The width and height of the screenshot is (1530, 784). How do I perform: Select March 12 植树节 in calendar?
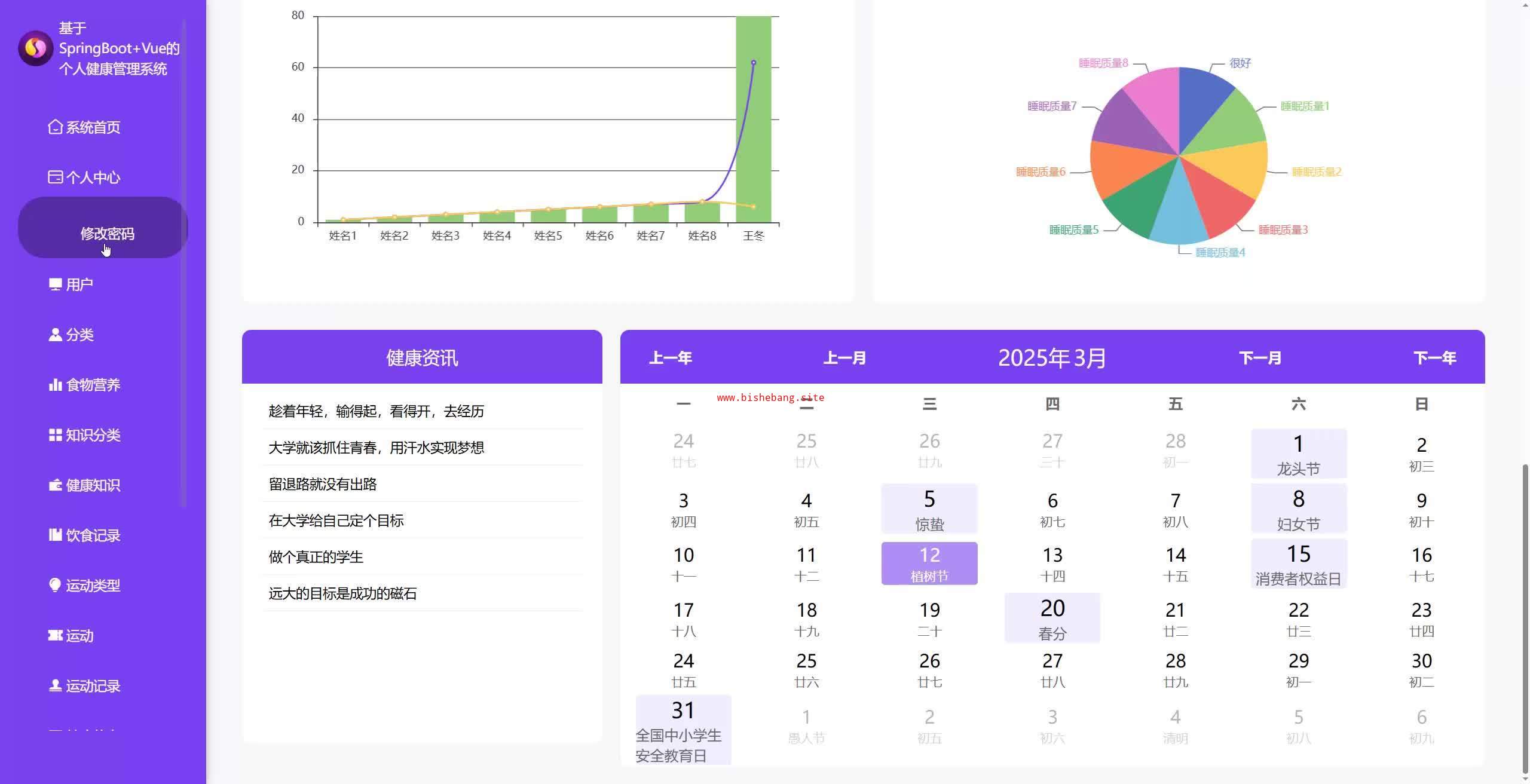tap(929, 563)
